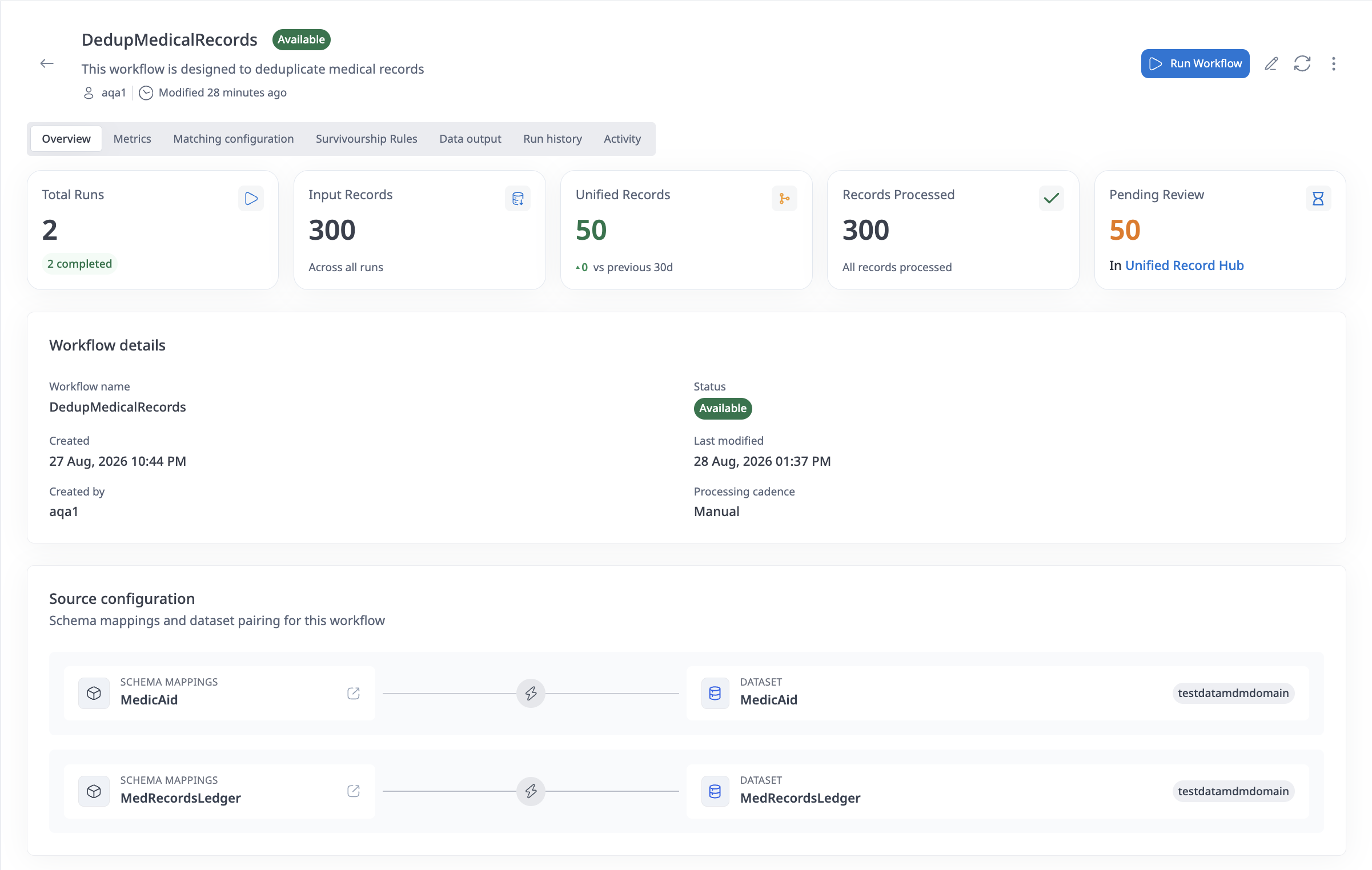
Task: Click the MedRecordsLedger schema mappings cube icon
Action: point(94,791)
